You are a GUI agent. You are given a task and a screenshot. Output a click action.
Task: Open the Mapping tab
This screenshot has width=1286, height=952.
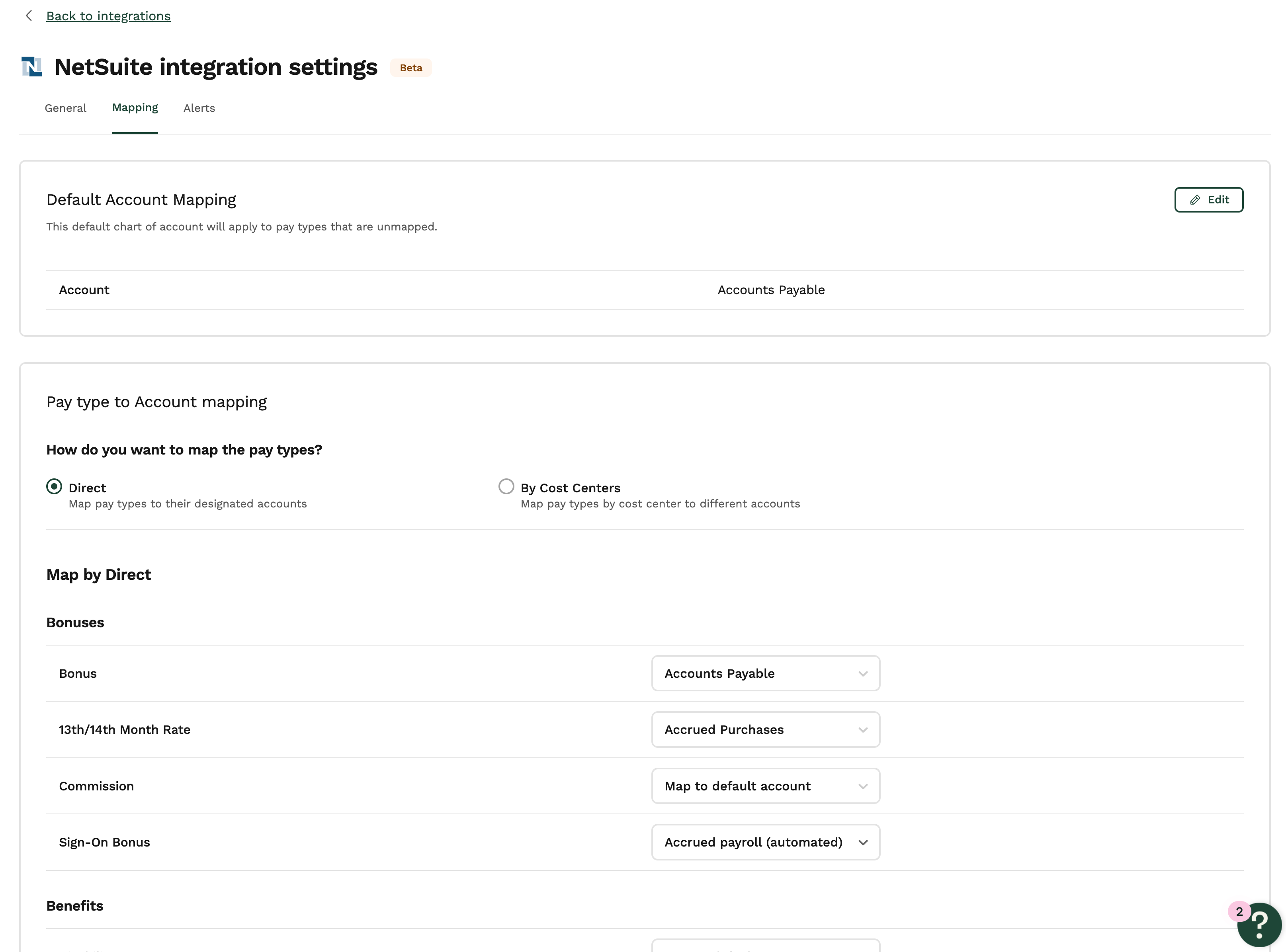point(135,108)
